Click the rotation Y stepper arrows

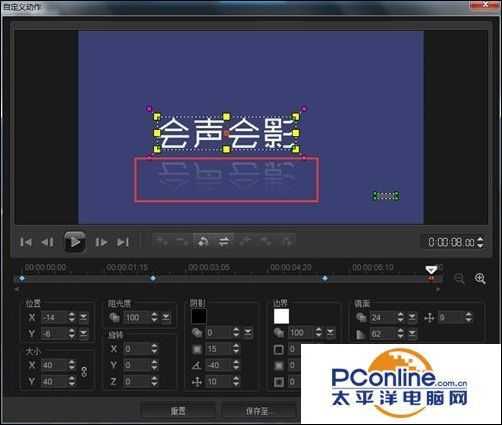(154, 365)
